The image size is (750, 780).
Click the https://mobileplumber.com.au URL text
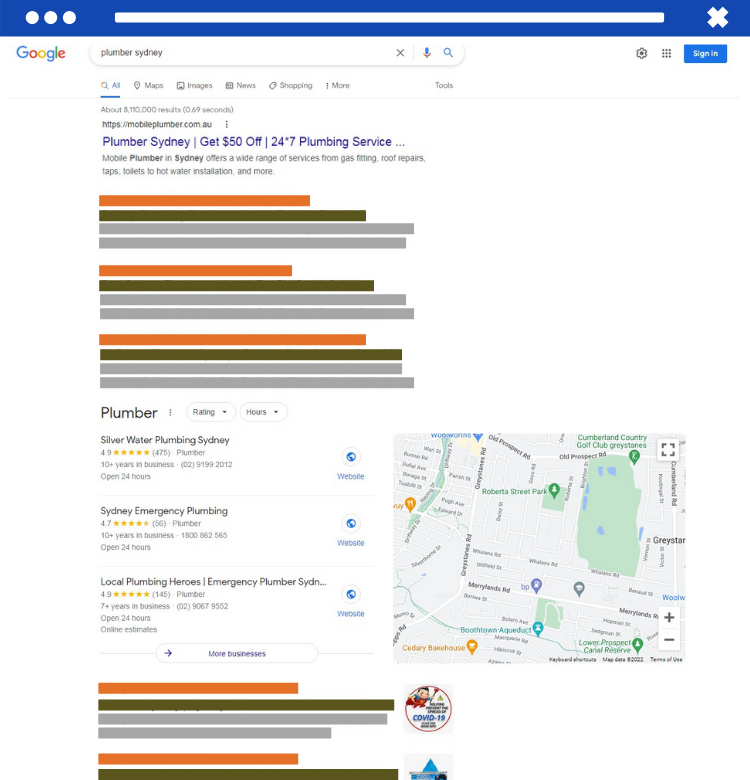pos(157,124)
